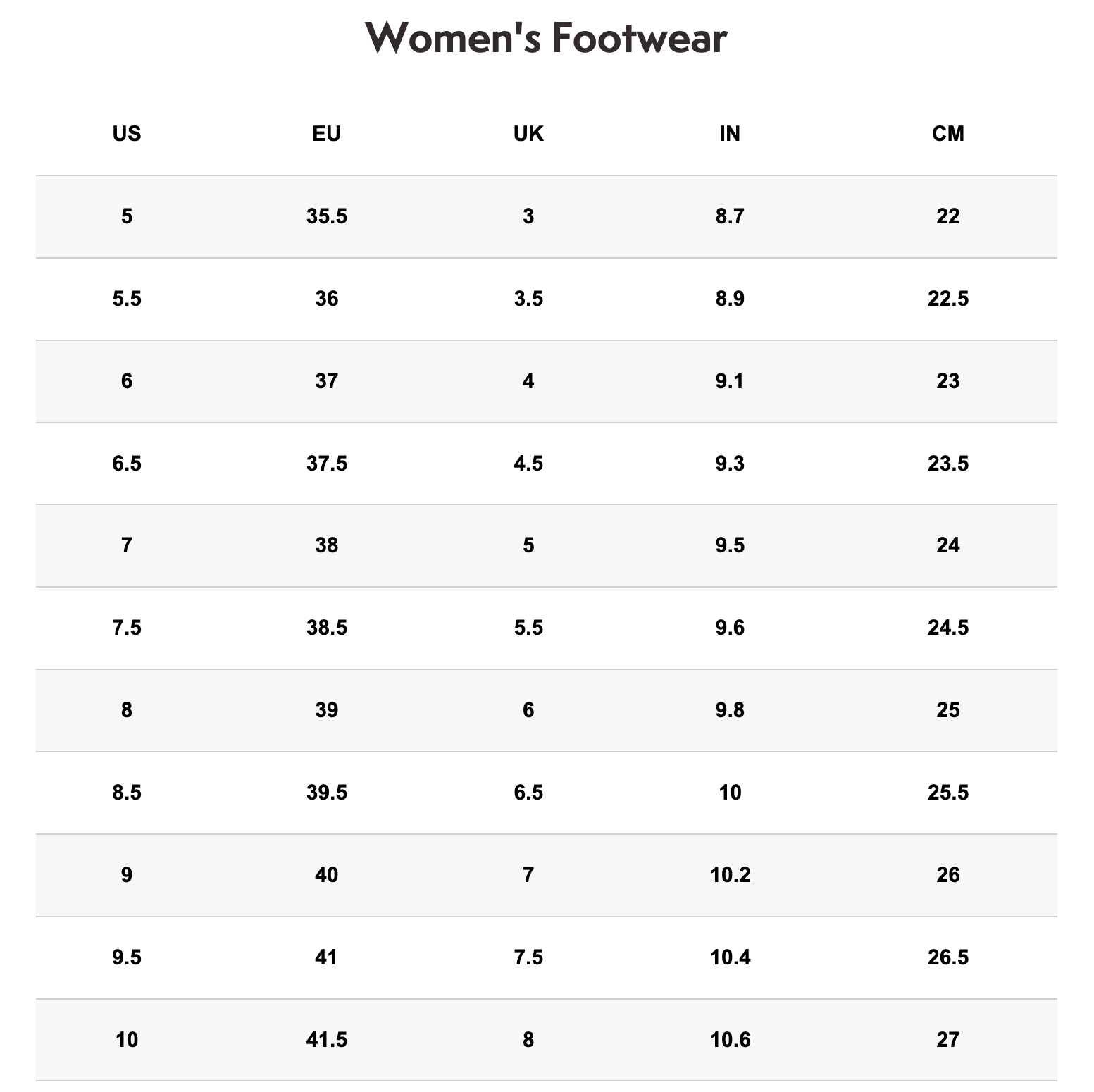Select EU size 37 cell
The height and width of the screenshot is (1092, 1094).
326,381
